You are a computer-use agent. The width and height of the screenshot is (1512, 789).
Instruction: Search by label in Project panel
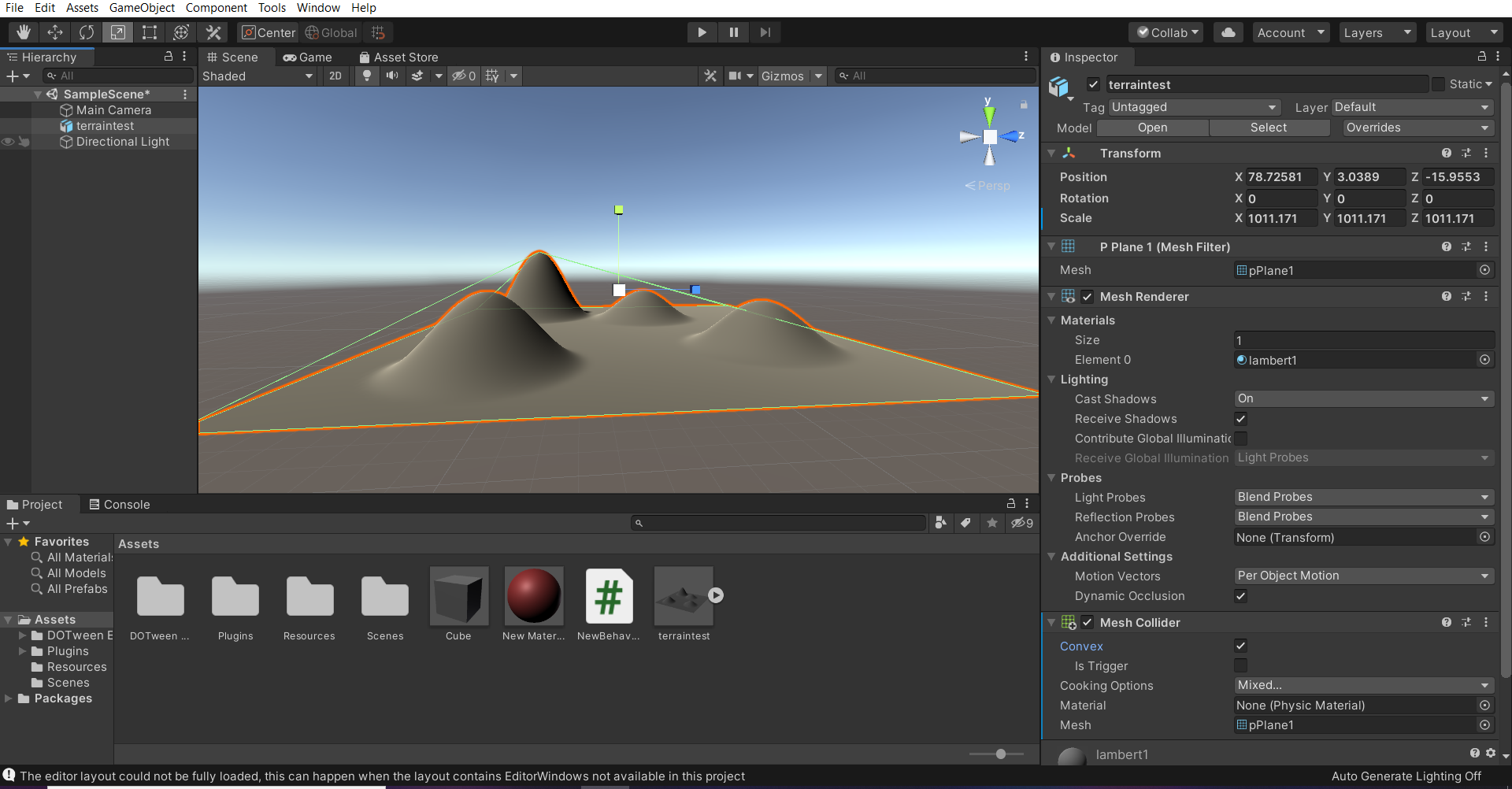pos(965,523)
